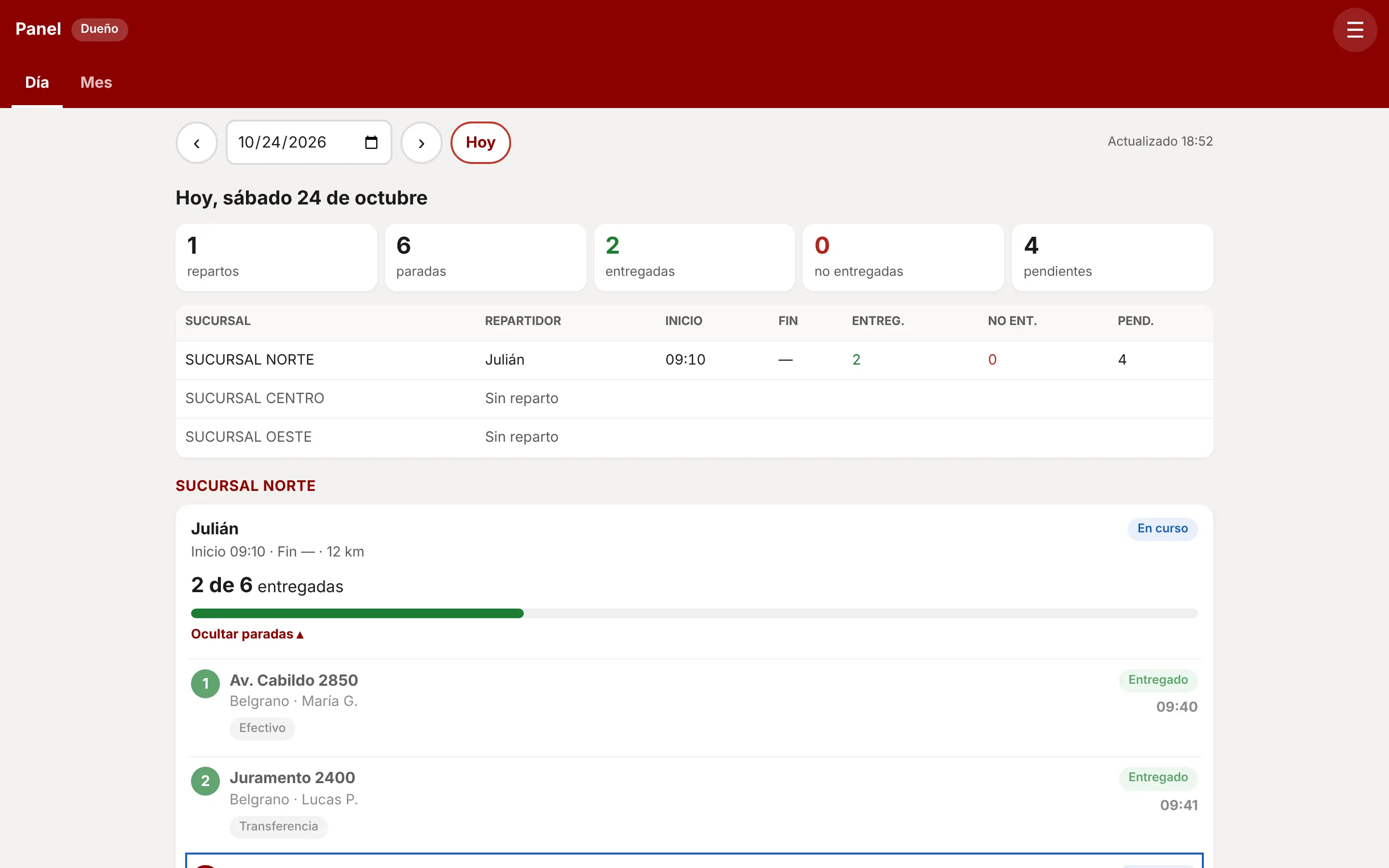Image resolution: width=1389 pixels, height=868 pixels.
Task: Switch to the Mes tab
Action: click(x=96, y=82)
